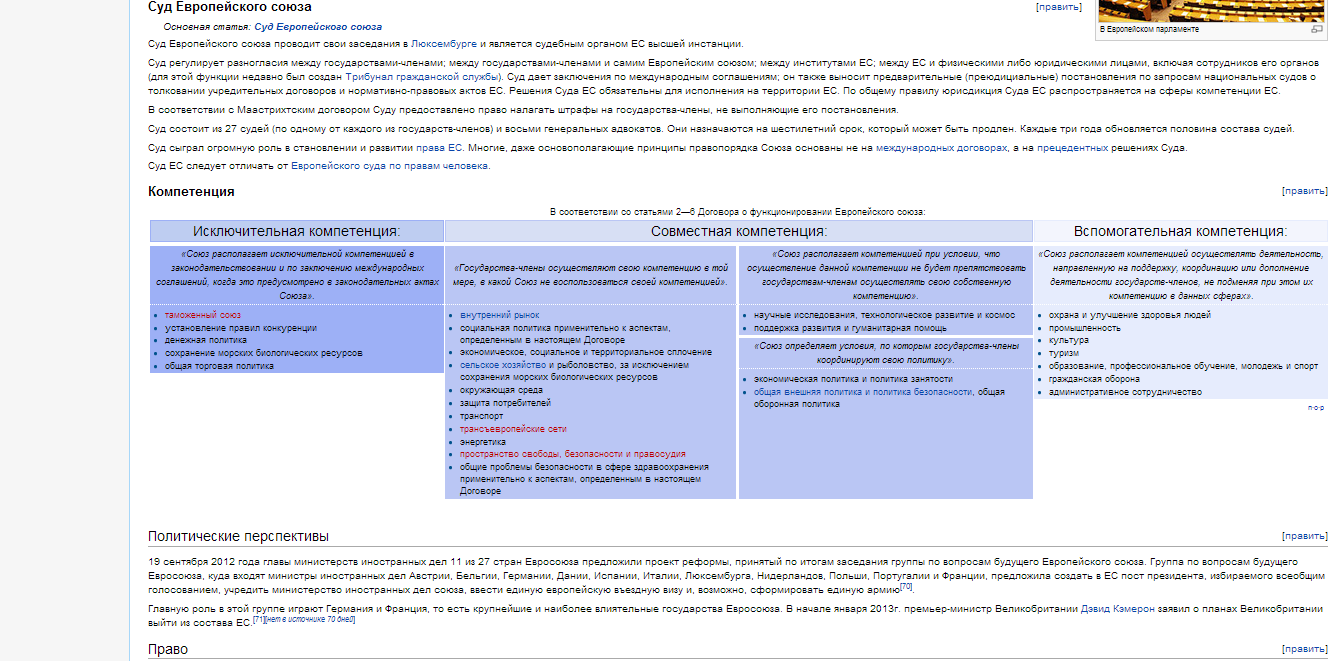Click 'поддержка развития и гуманитарная помощь' item

[851, 328]
